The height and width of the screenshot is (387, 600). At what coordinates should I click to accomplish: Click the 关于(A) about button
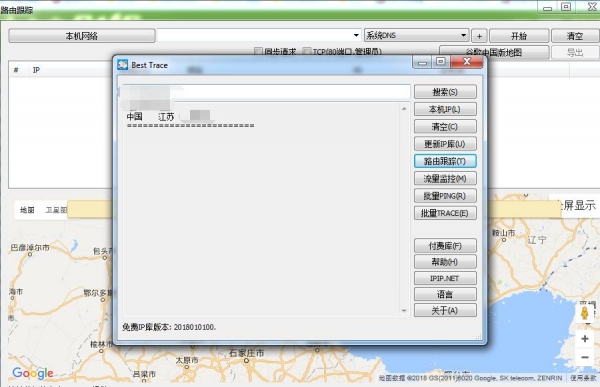point(445,310)
